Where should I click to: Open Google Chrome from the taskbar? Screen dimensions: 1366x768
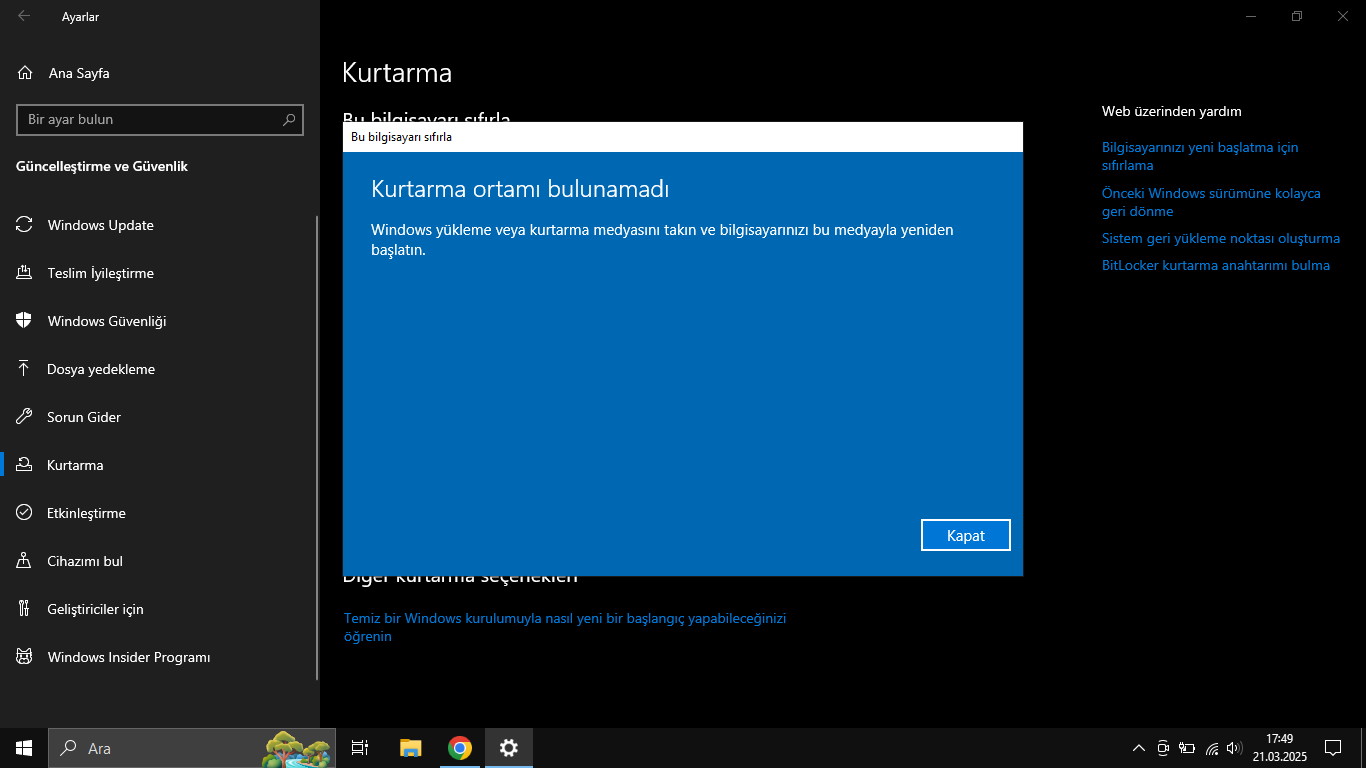(460, 748)
